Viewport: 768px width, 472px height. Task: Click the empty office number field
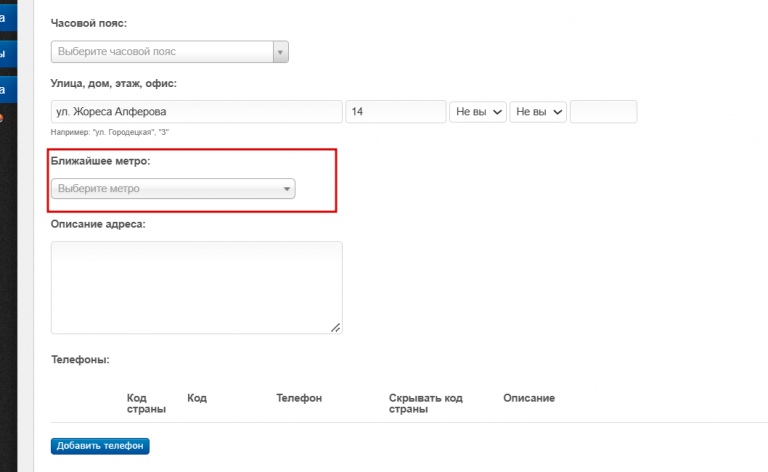(x=603, y=112)
